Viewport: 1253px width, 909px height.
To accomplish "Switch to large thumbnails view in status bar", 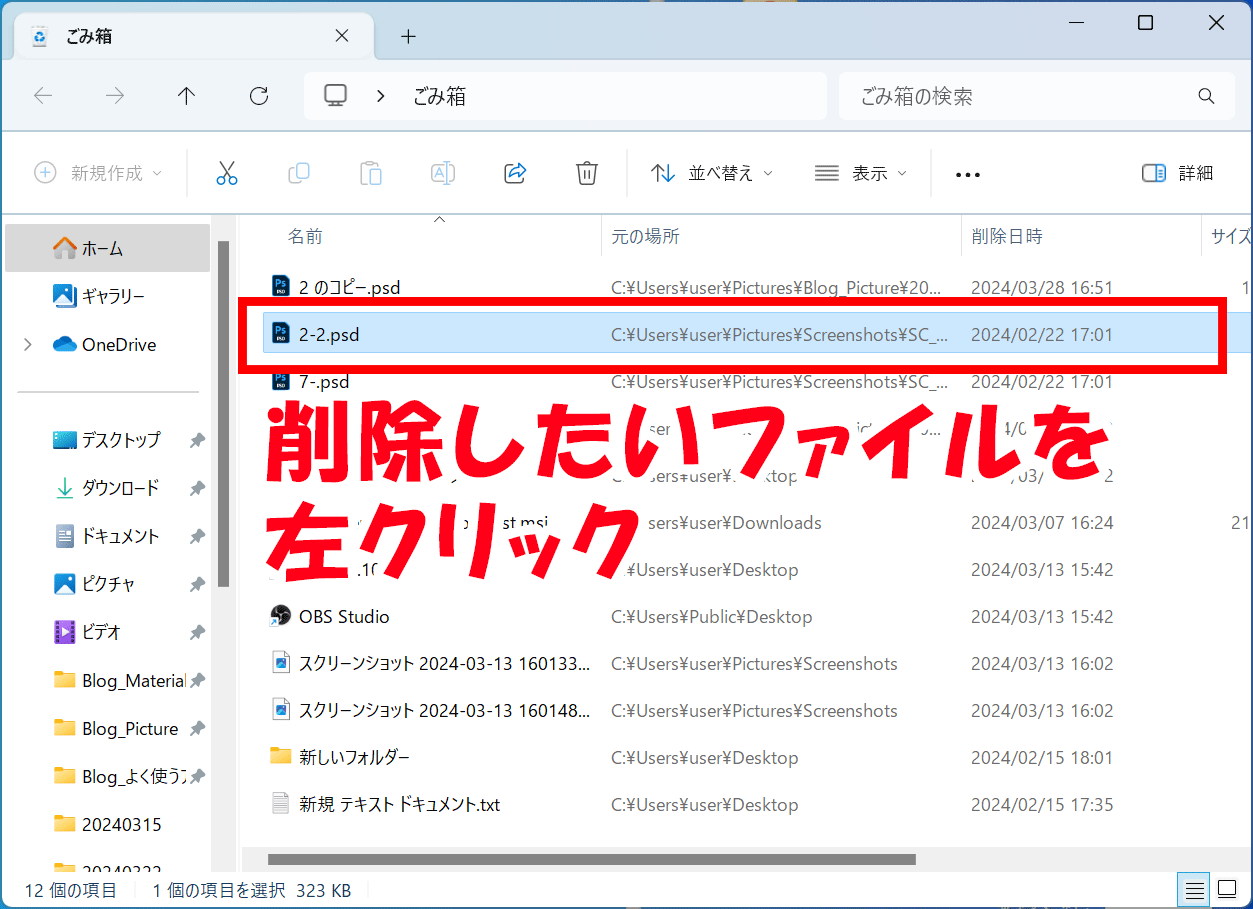I will pyautogui.click(x=1226, y=889).
